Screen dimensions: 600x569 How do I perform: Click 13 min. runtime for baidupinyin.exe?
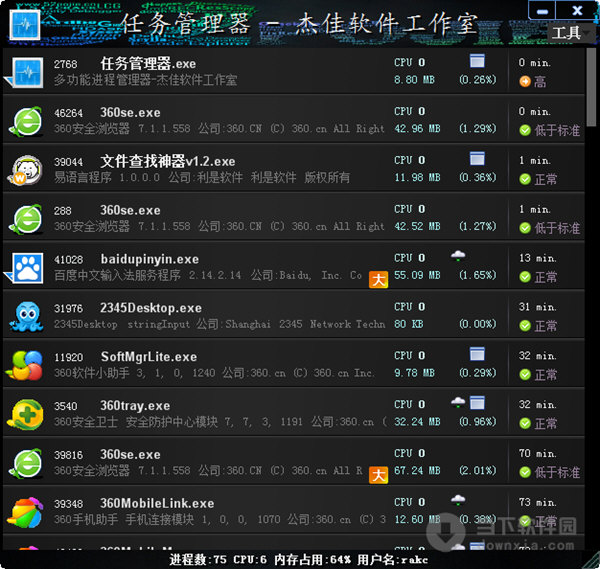(x=538, y=259)
